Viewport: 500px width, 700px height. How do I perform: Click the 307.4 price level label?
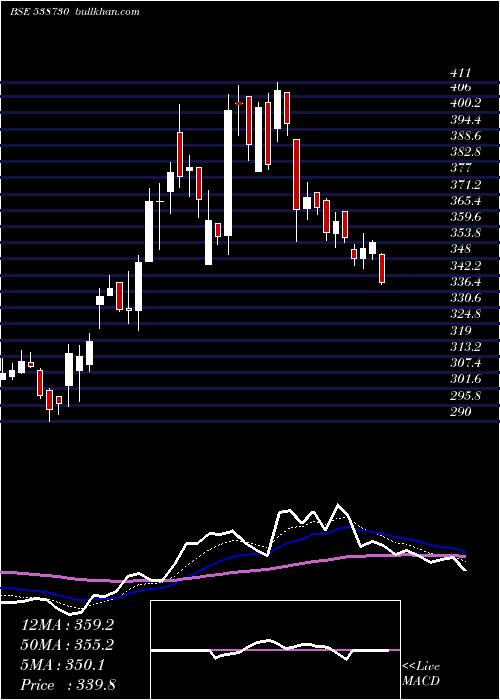click(466, 363)
